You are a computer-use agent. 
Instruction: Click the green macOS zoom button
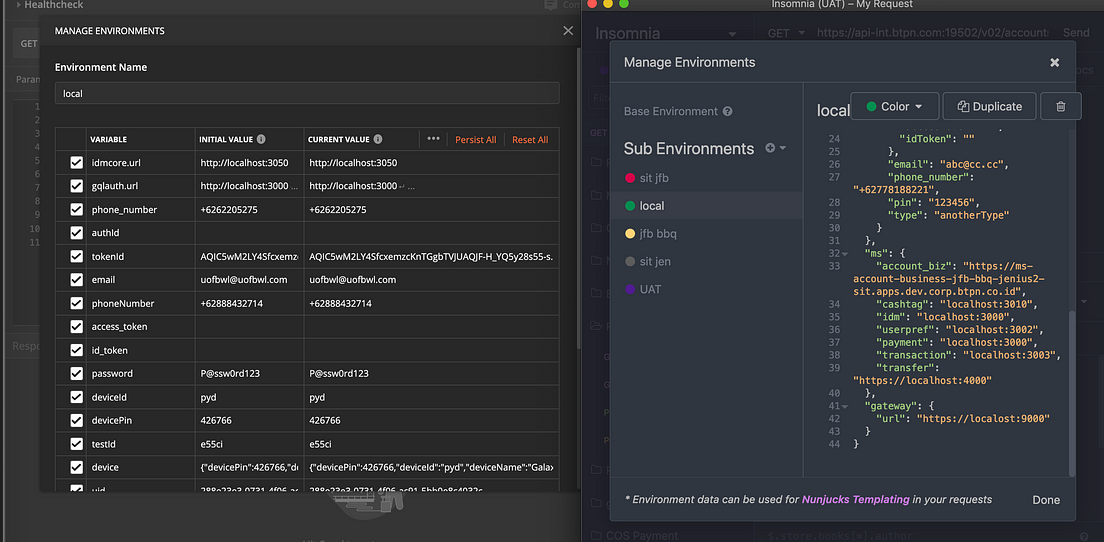pos(623,4)
